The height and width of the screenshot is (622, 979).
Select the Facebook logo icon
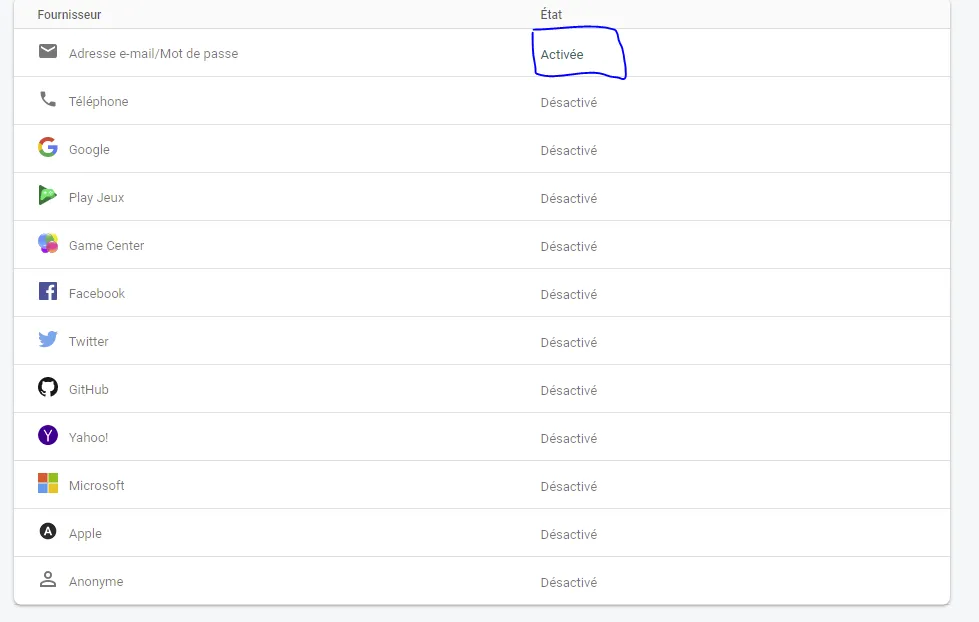coord(48,292)
